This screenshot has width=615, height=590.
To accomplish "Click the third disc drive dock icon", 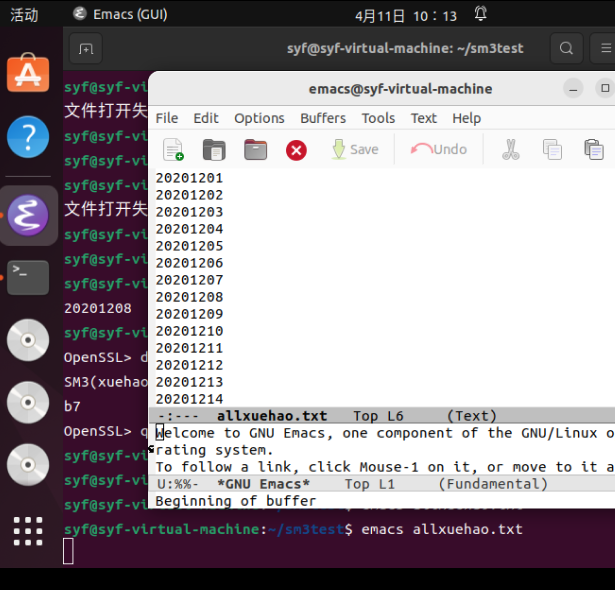I will point(28,465).
